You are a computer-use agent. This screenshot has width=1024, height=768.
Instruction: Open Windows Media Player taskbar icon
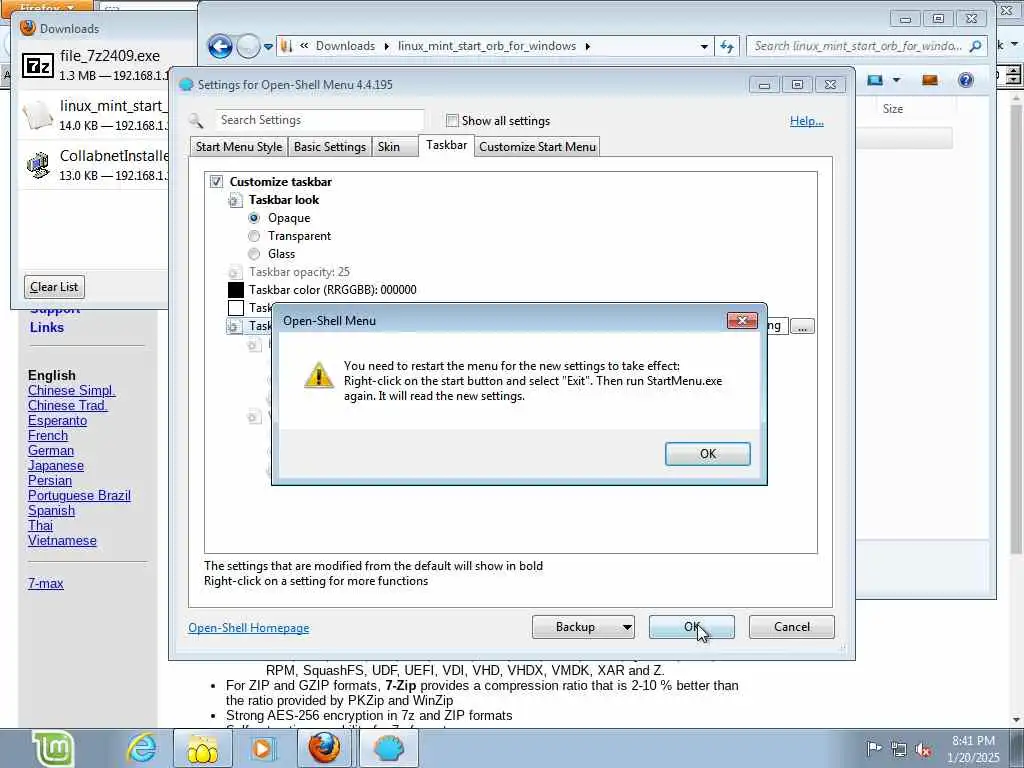[262, 748]
